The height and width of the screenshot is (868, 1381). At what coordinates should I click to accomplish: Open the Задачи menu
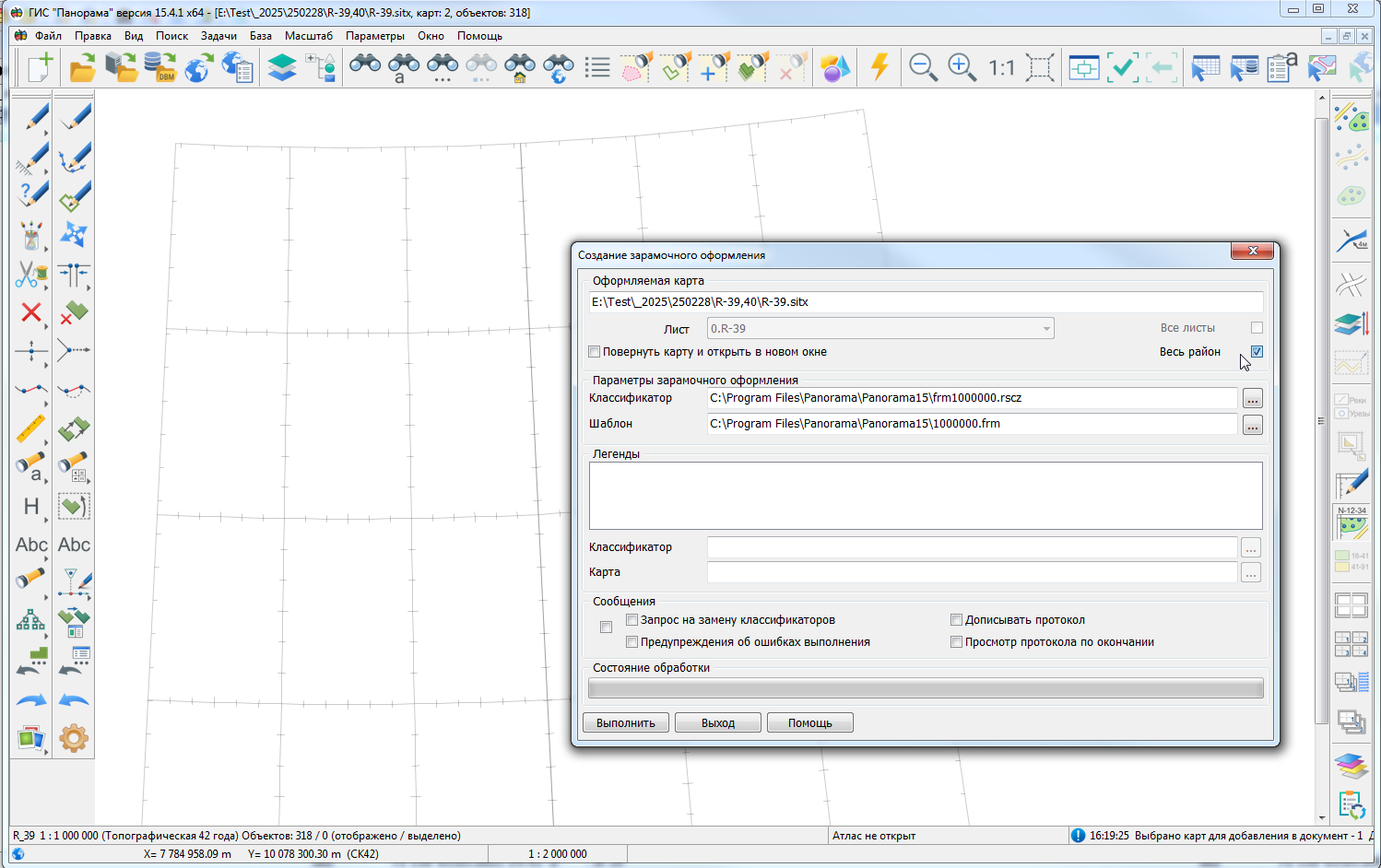pyautogui.click(x=218, y=36)
